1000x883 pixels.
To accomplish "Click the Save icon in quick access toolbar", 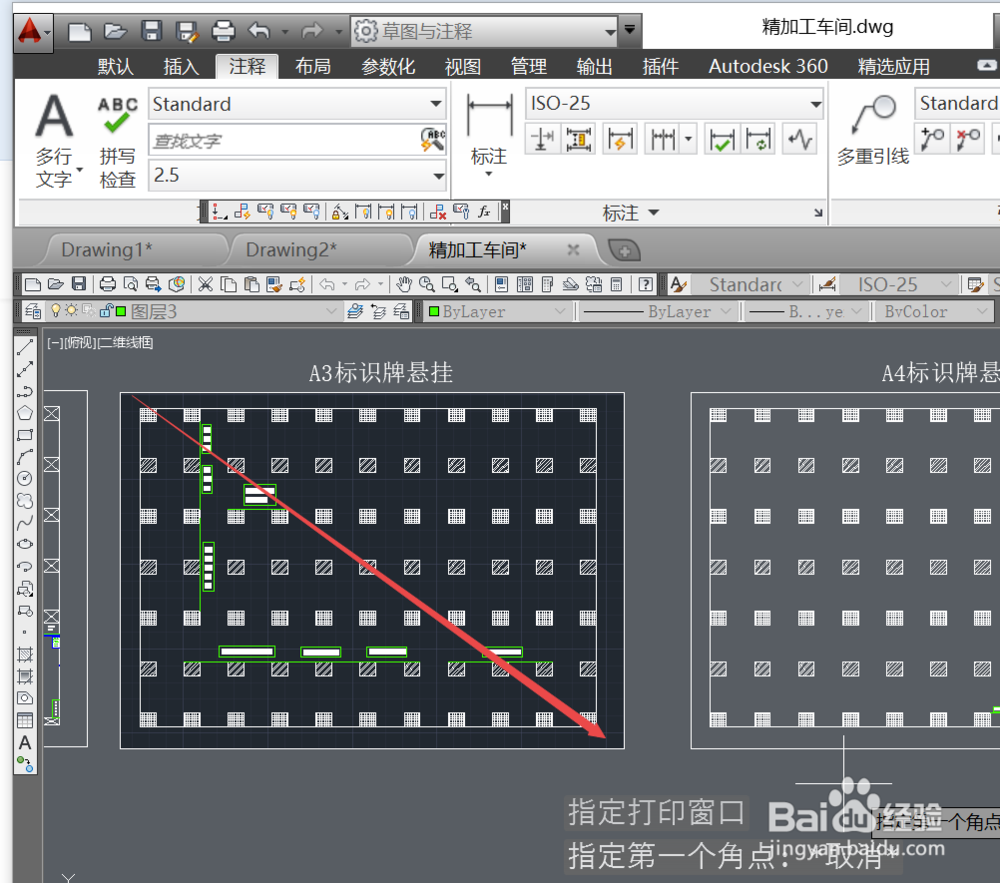I will (151, 31).
